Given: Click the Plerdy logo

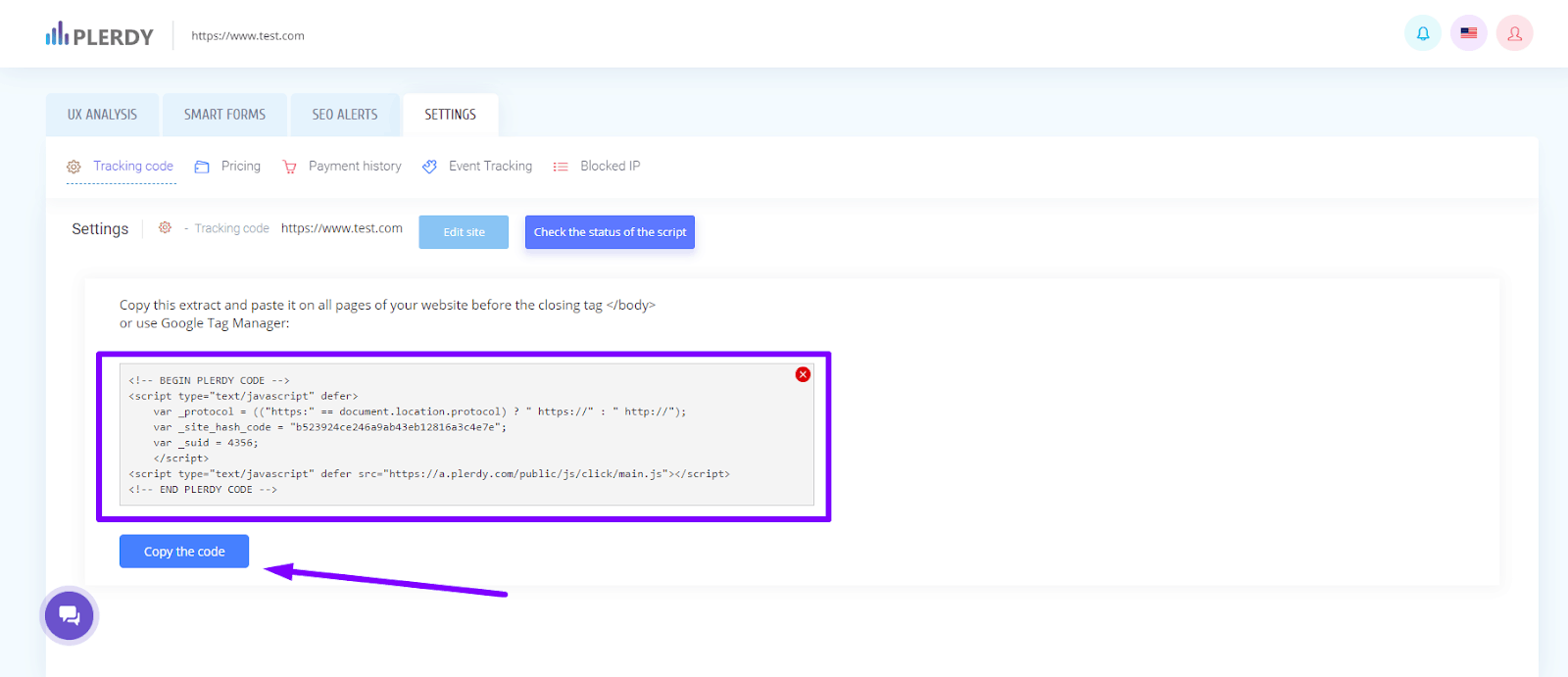Looking at the screenshot, I should 99,35.
